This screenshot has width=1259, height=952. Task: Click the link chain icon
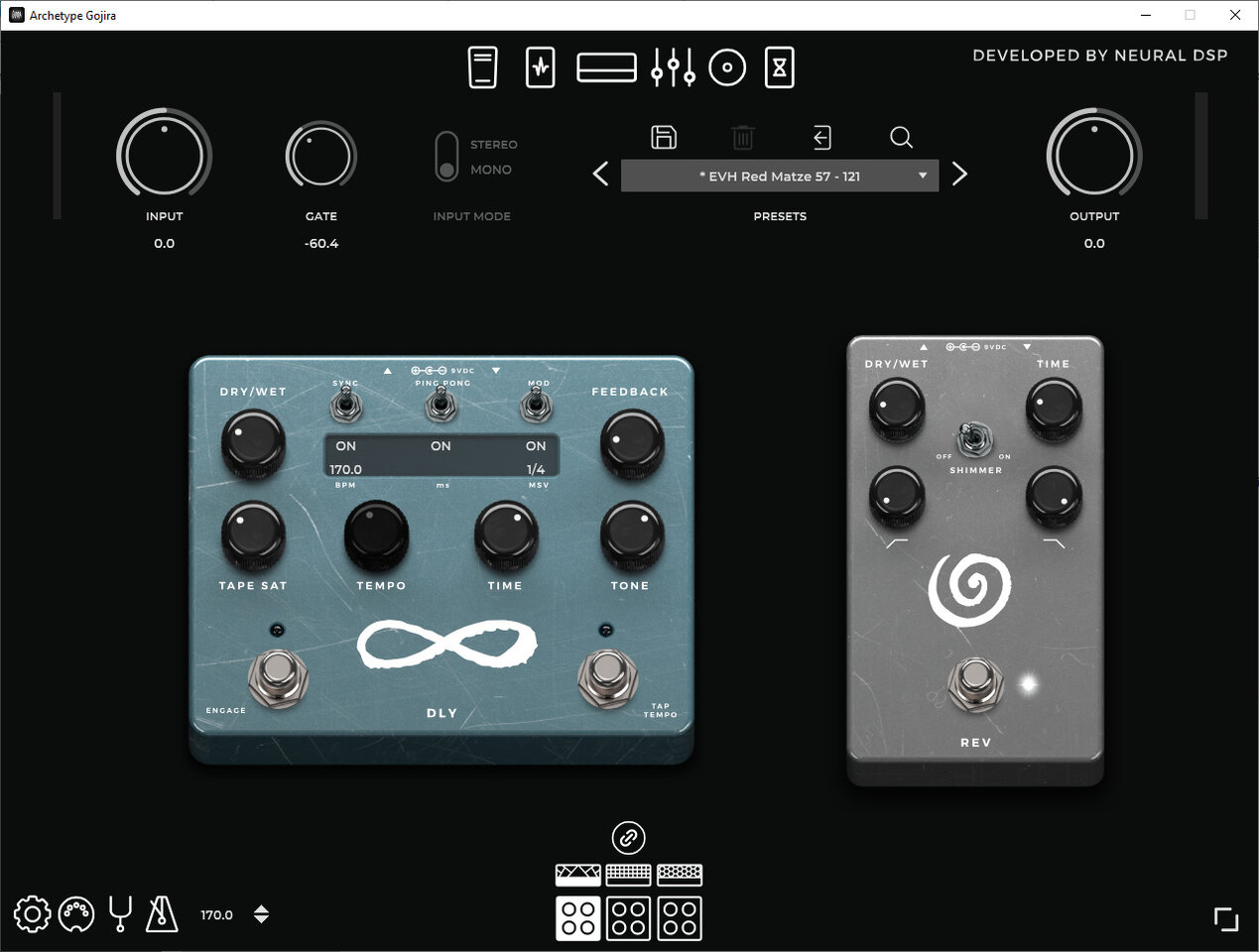pos(629,838)
